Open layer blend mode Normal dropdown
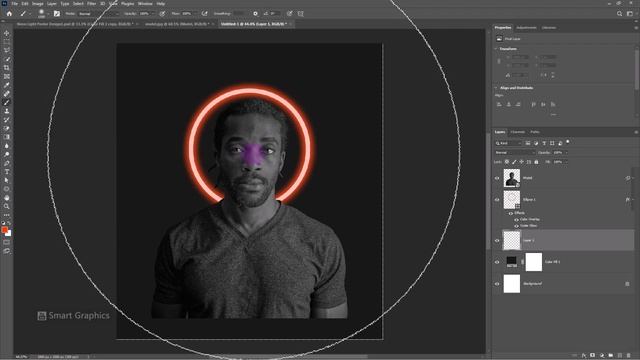Viewport: 640px width, 360px height. [515, 153]
